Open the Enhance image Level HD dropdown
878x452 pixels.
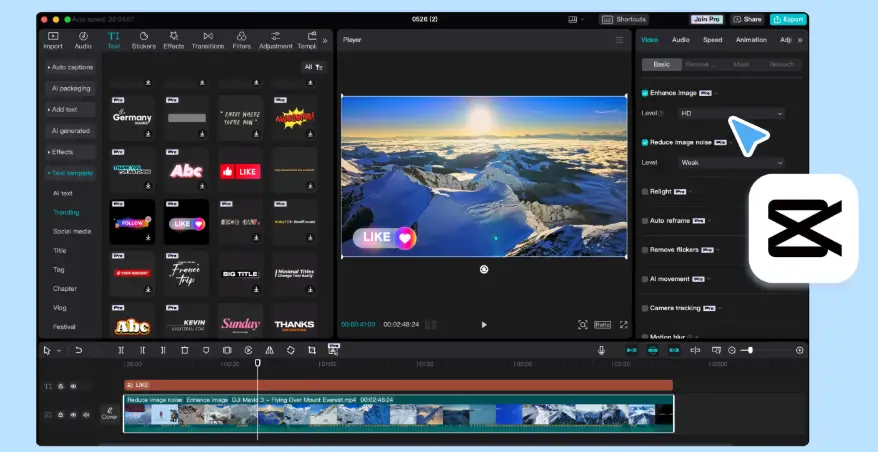731,113
